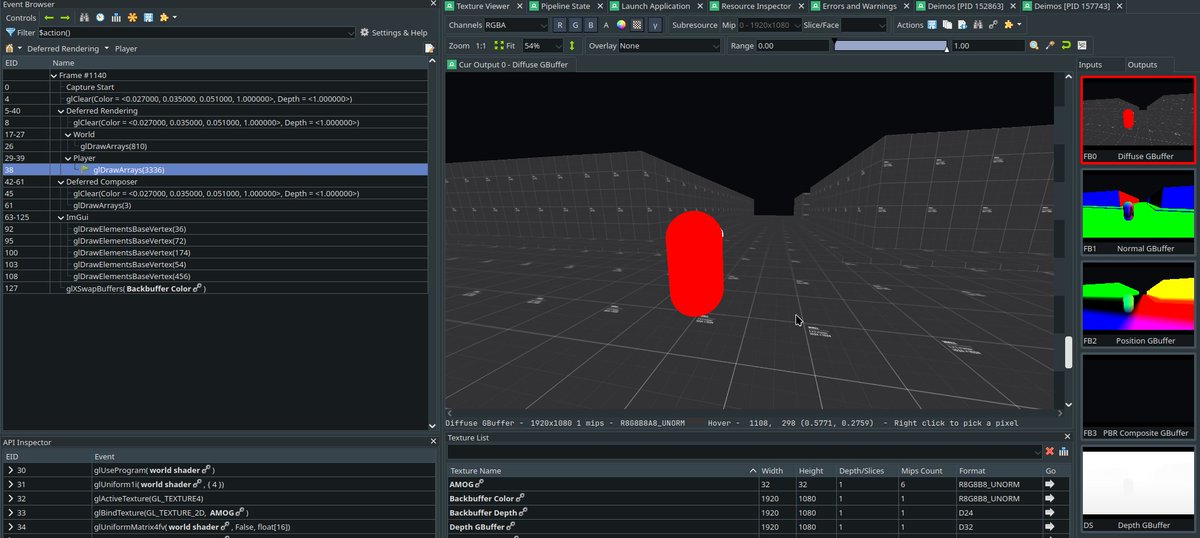Click the binoculars icon in Texture Viewer Actions
Image resolution: width=1200 pixels, height=538 pixels.
click(x=978, y=24)
